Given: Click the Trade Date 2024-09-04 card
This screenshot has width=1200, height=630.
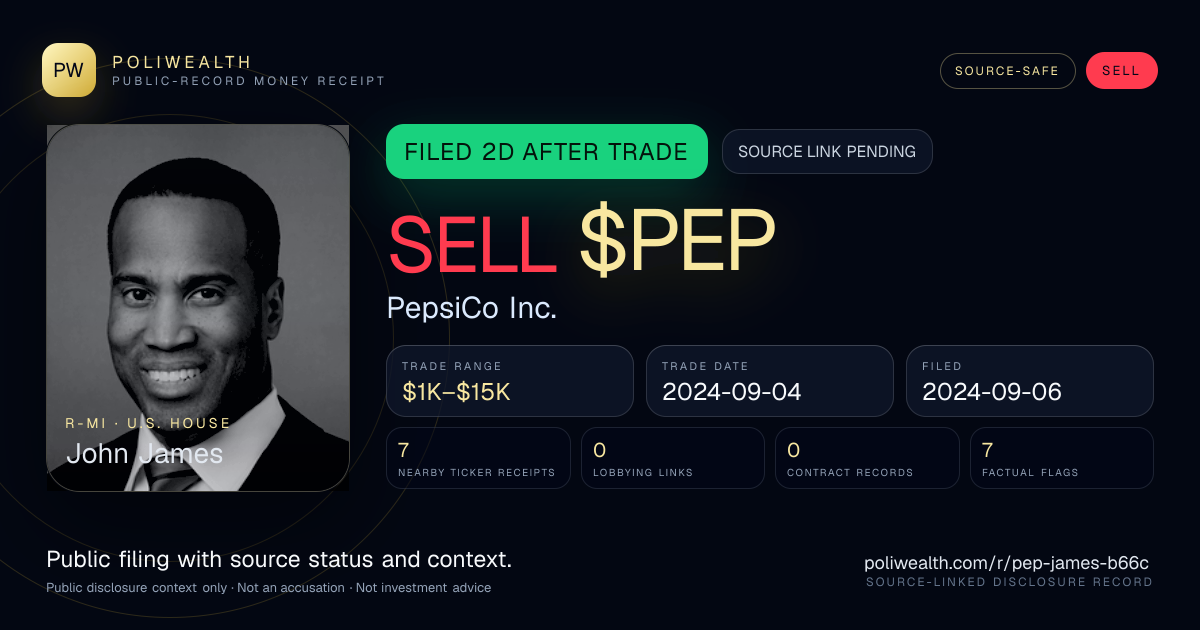Looking at the screenshot, I should [x=770, y=381].
